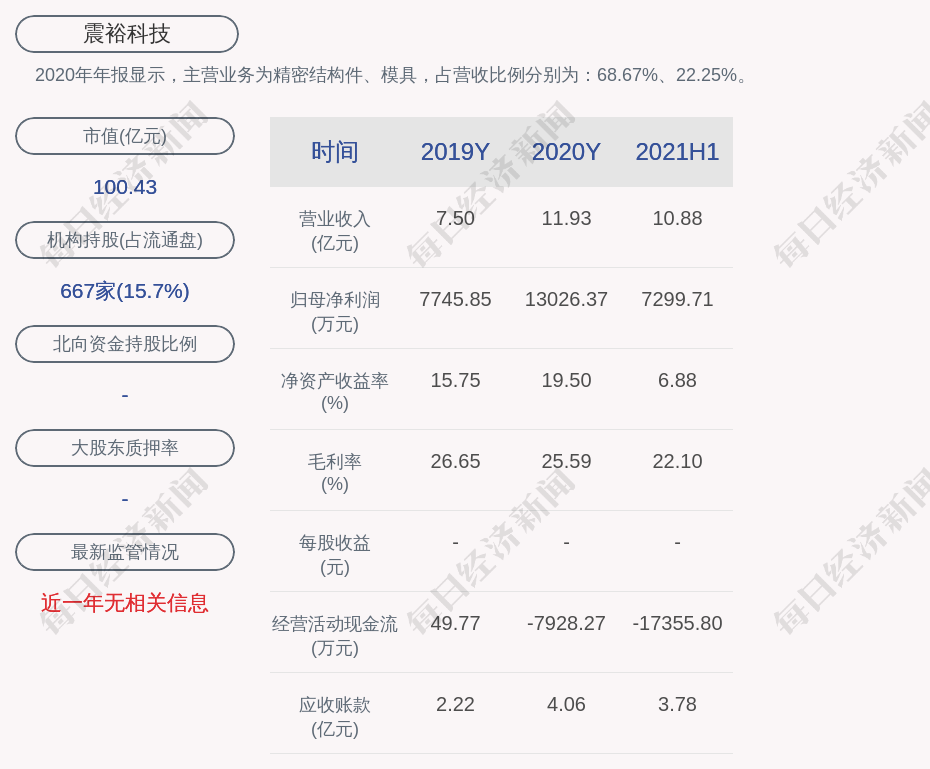Click the 营业收入(亿元) row label
This screenshot has height=769, width=930.
click(x=335, y=231)
